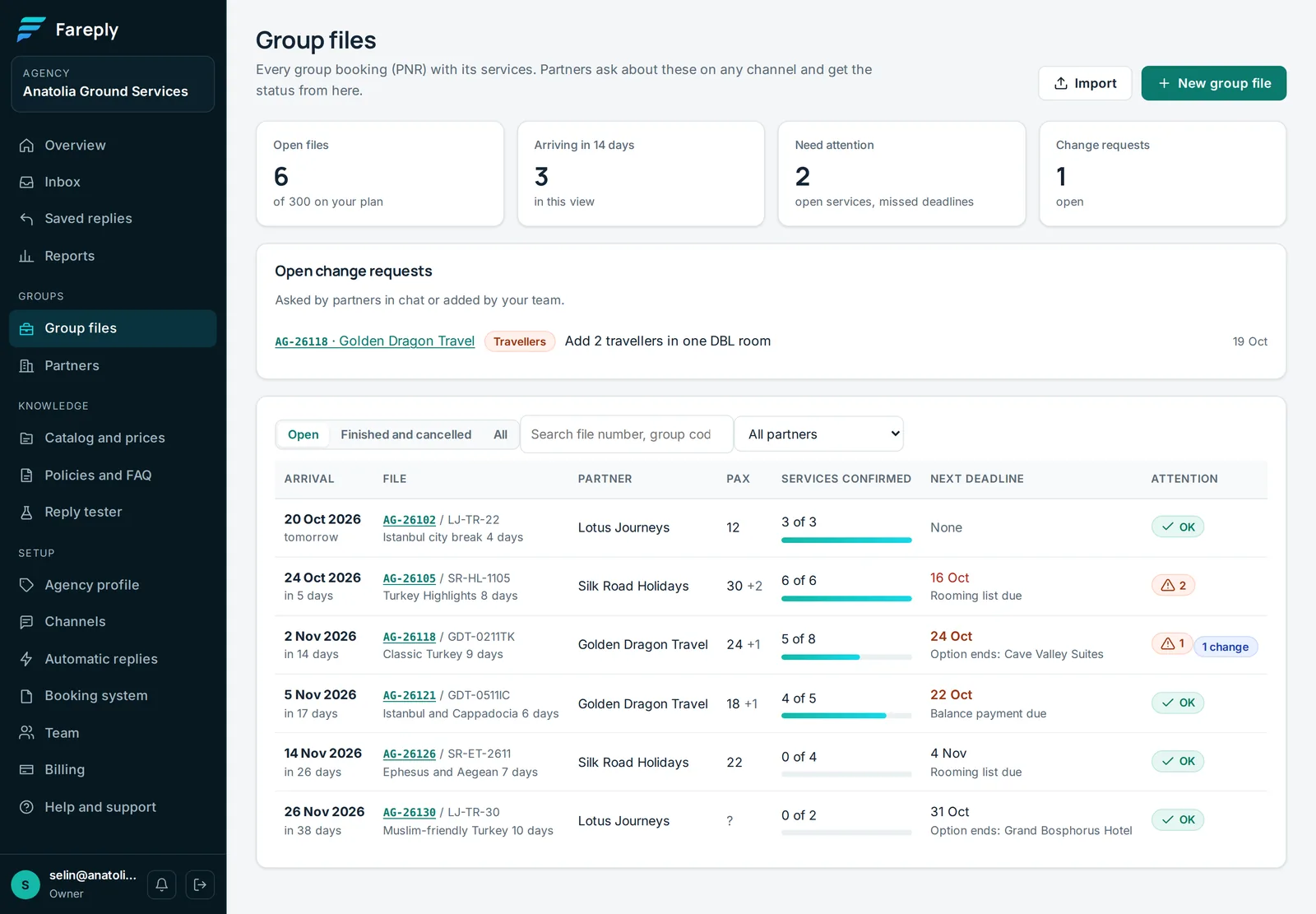The height and width of the screenshot is (914, 1316).
Task: Open Agency profile in the sidebar
Action: [x=113, y=585]
